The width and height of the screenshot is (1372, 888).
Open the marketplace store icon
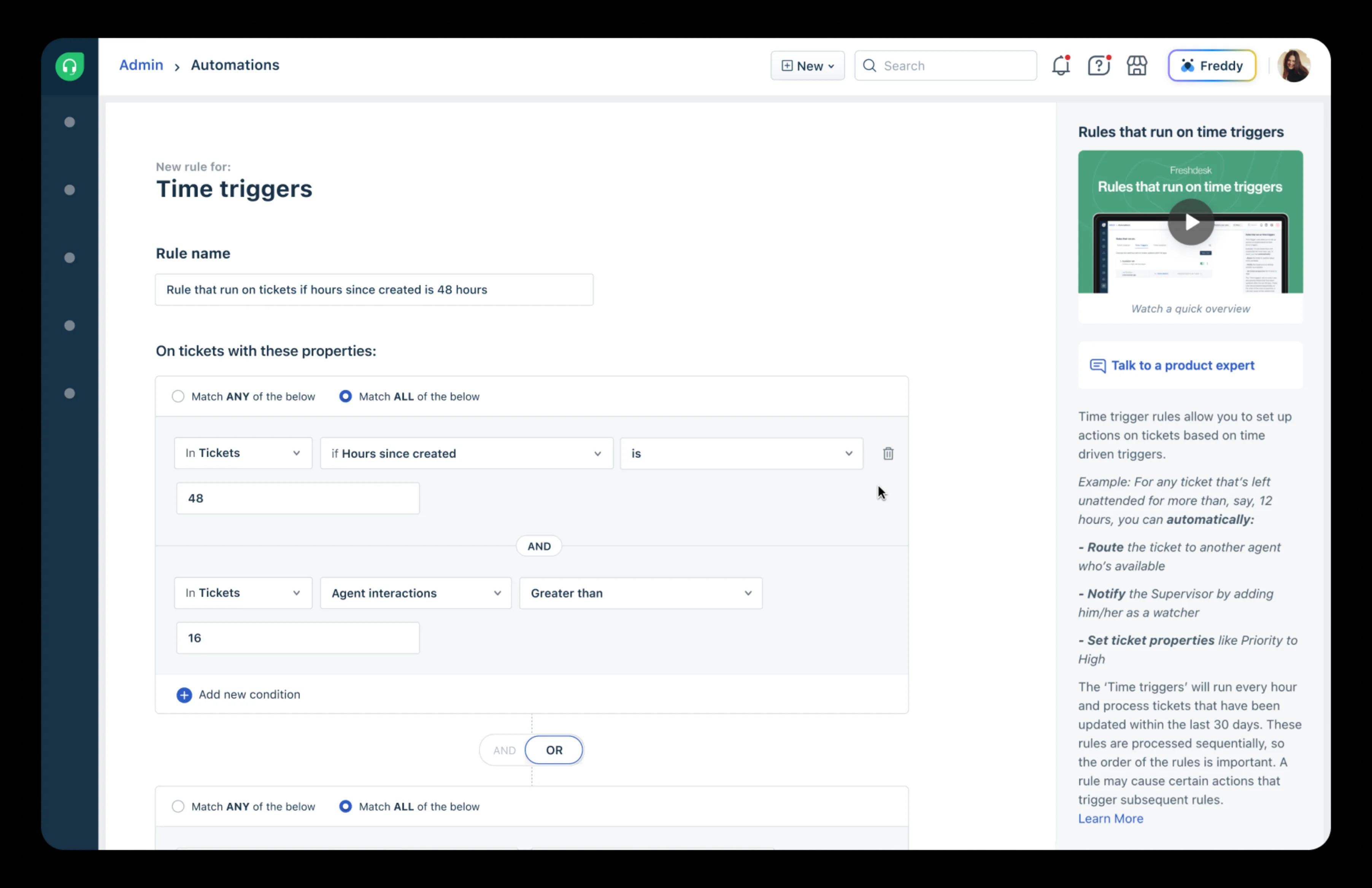[1137, 65]
